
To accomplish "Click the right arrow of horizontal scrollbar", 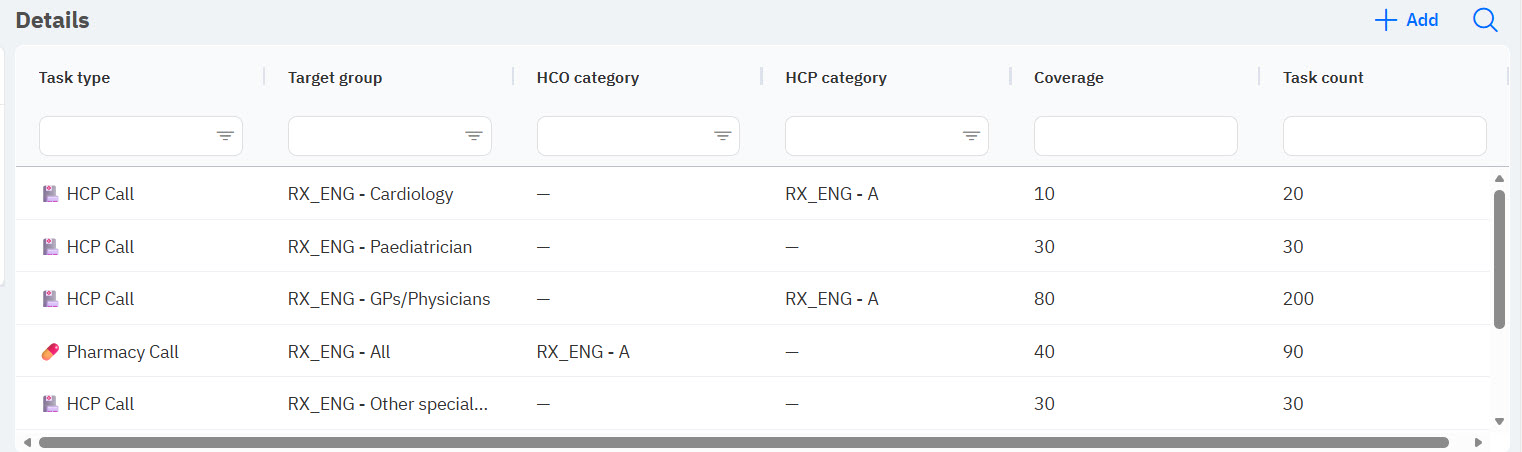I will pos(1478,442).
